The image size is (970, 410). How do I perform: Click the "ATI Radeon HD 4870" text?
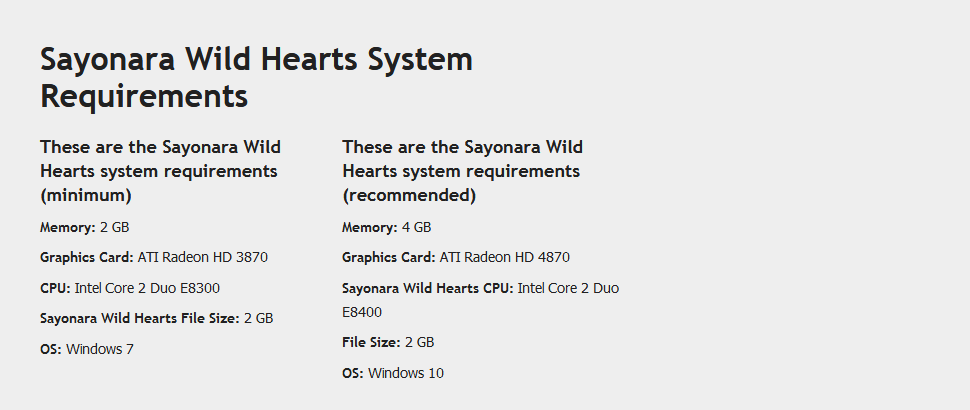(x=504, y=257)
